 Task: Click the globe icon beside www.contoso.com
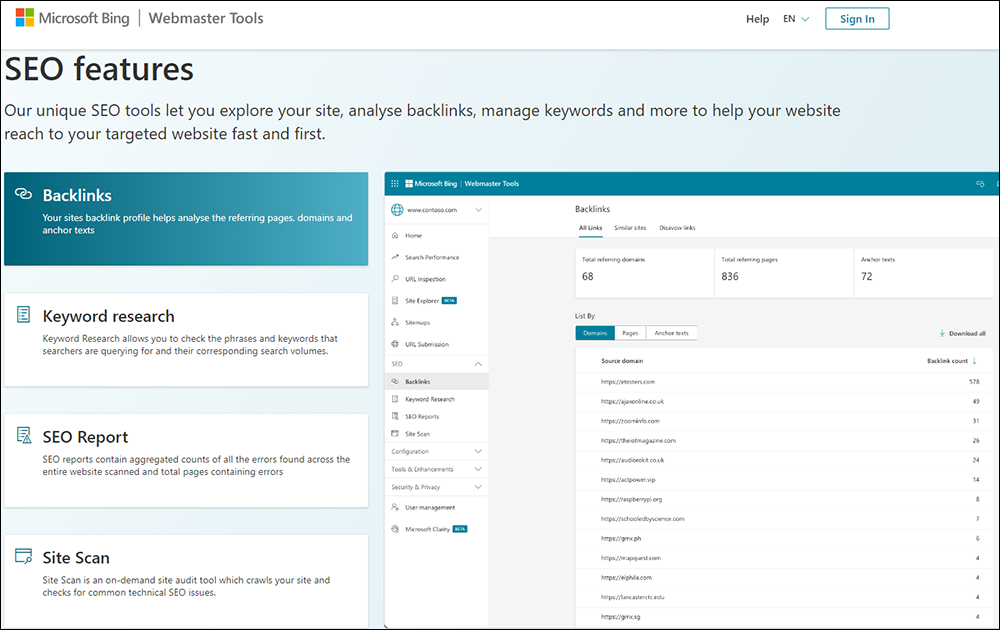(x=397, y=210)
